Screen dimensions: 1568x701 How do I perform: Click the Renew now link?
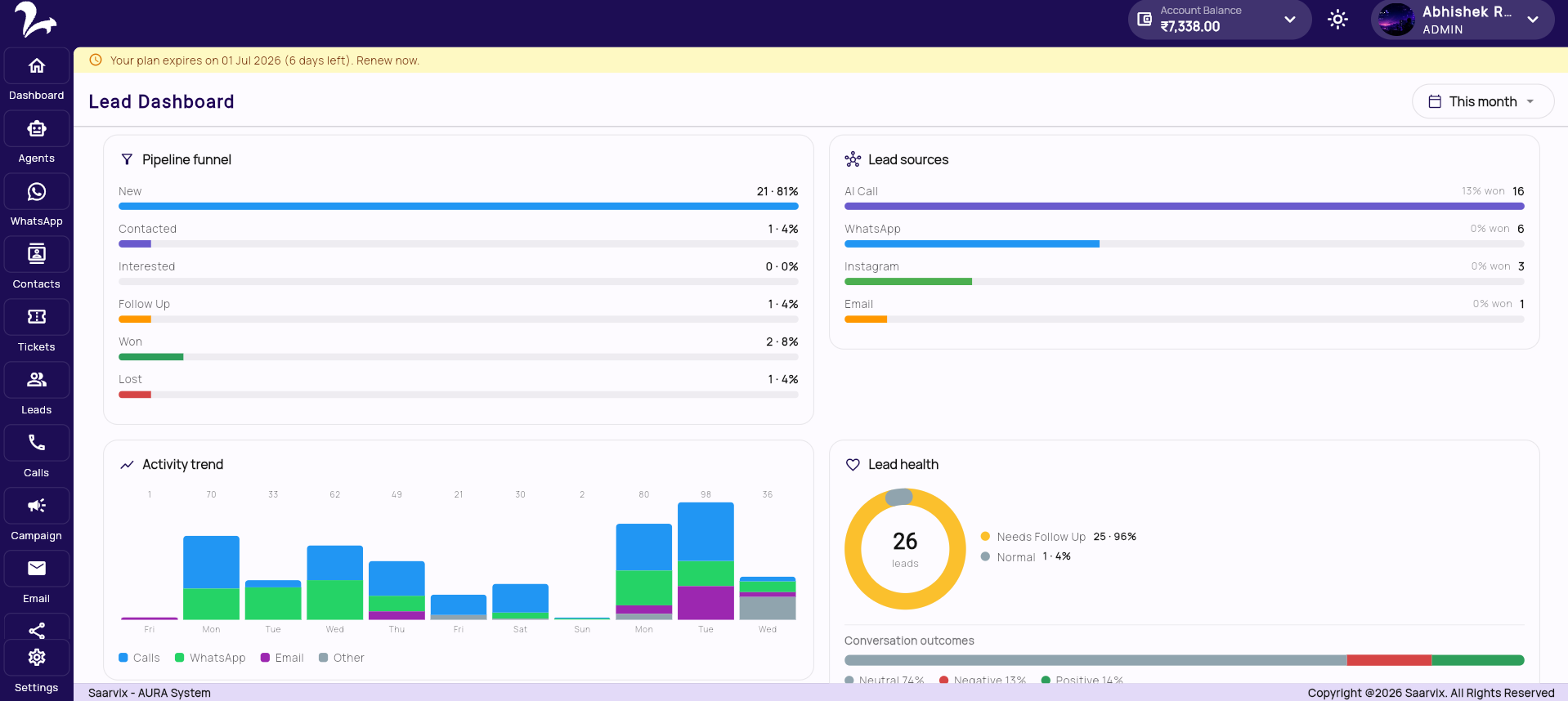click(x=388, y=60)
